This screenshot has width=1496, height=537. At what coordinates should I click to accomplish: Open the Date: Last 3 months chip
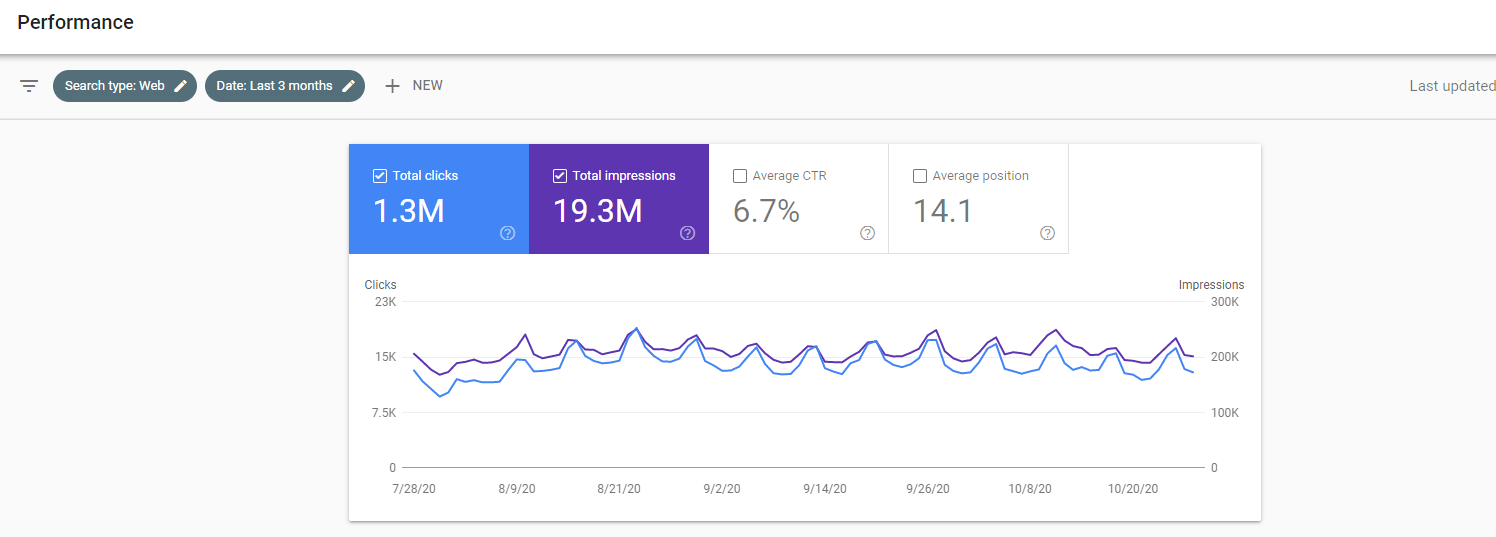click(285, 86)
